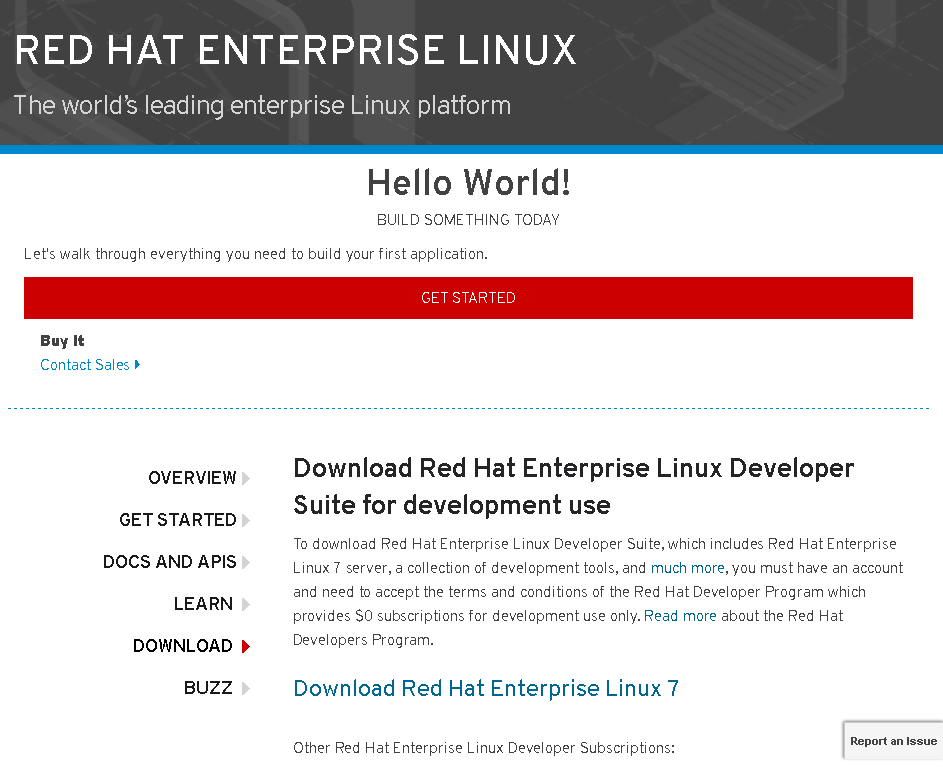This screenshot has width=943, height=767.
Task: Click the 'Download Red Hat Enterprise Linux Developer Suite' heading
Action: click(574, 486)
